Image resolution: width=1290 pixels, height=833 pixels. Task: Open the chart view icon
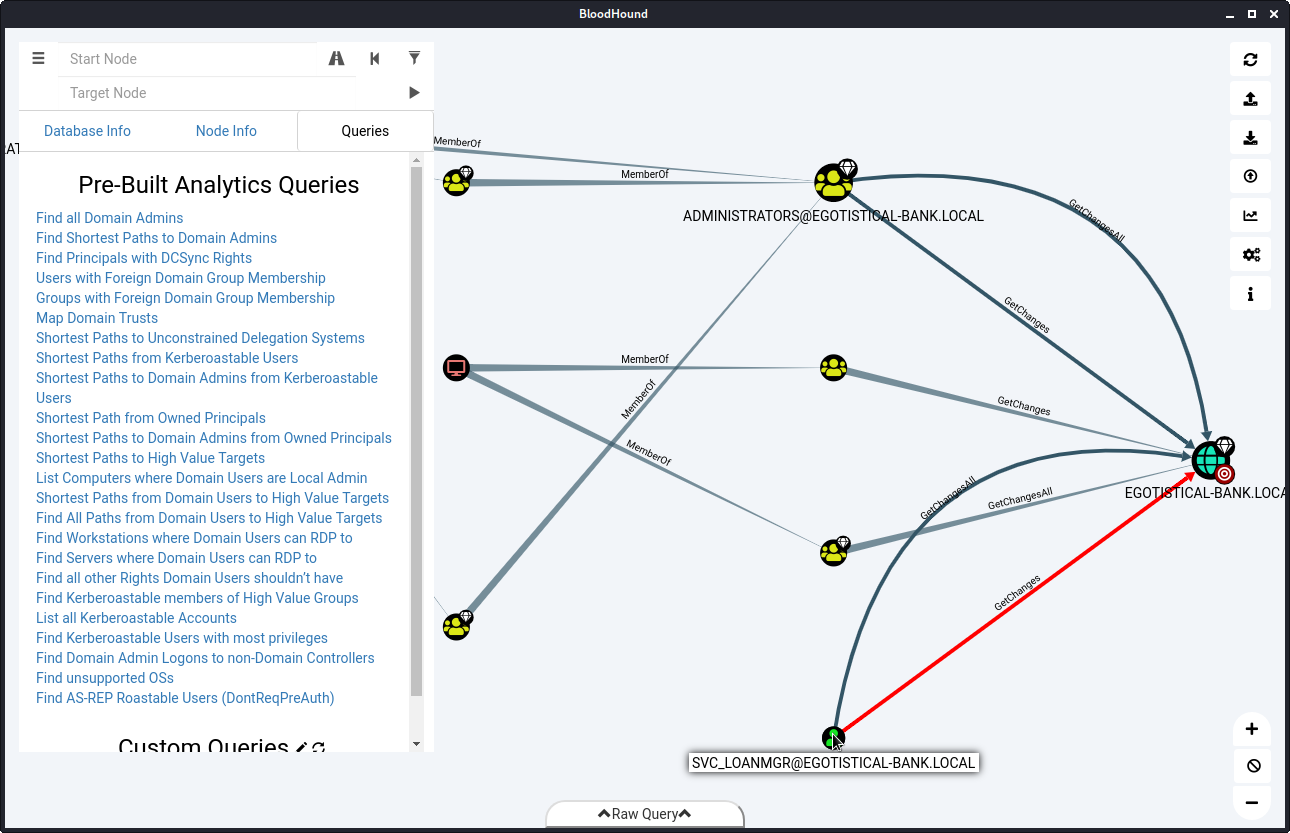click(x=1250, y=215)
